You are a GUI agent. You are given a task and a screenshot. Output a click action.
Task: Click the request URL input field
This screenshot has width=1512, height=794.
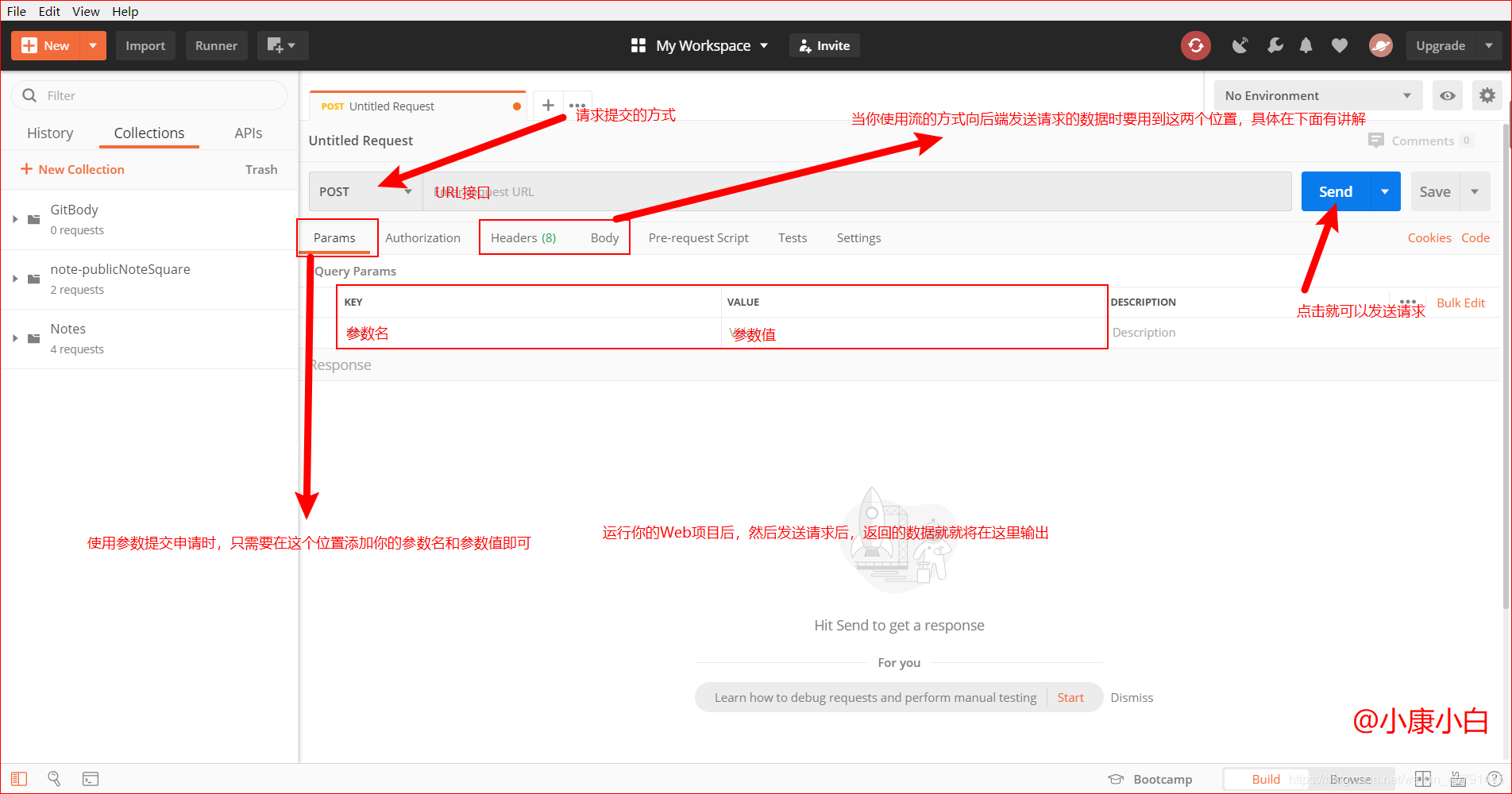point(857,191)
